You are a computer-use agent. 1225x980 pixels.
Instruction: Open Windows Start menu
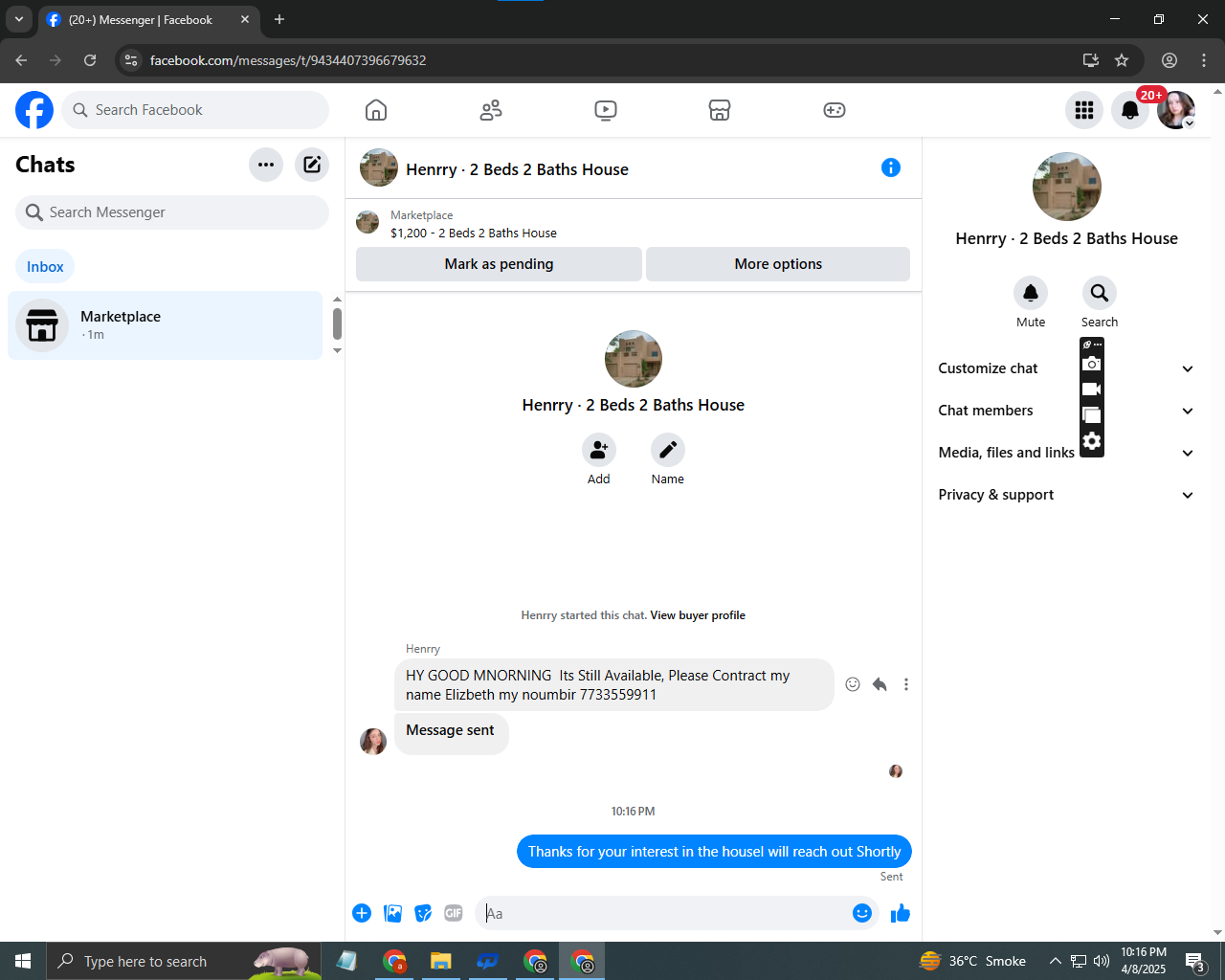[23, 961]
